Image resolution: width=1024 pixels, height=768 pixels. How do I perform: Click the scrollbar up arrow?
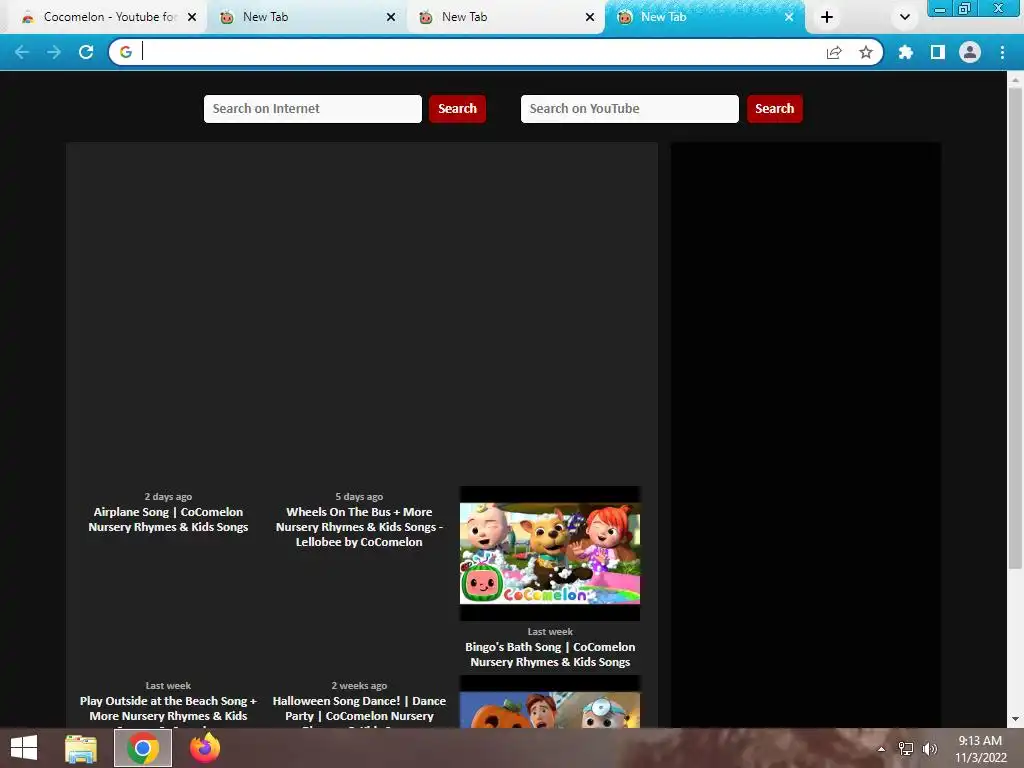coord(1015,80)
